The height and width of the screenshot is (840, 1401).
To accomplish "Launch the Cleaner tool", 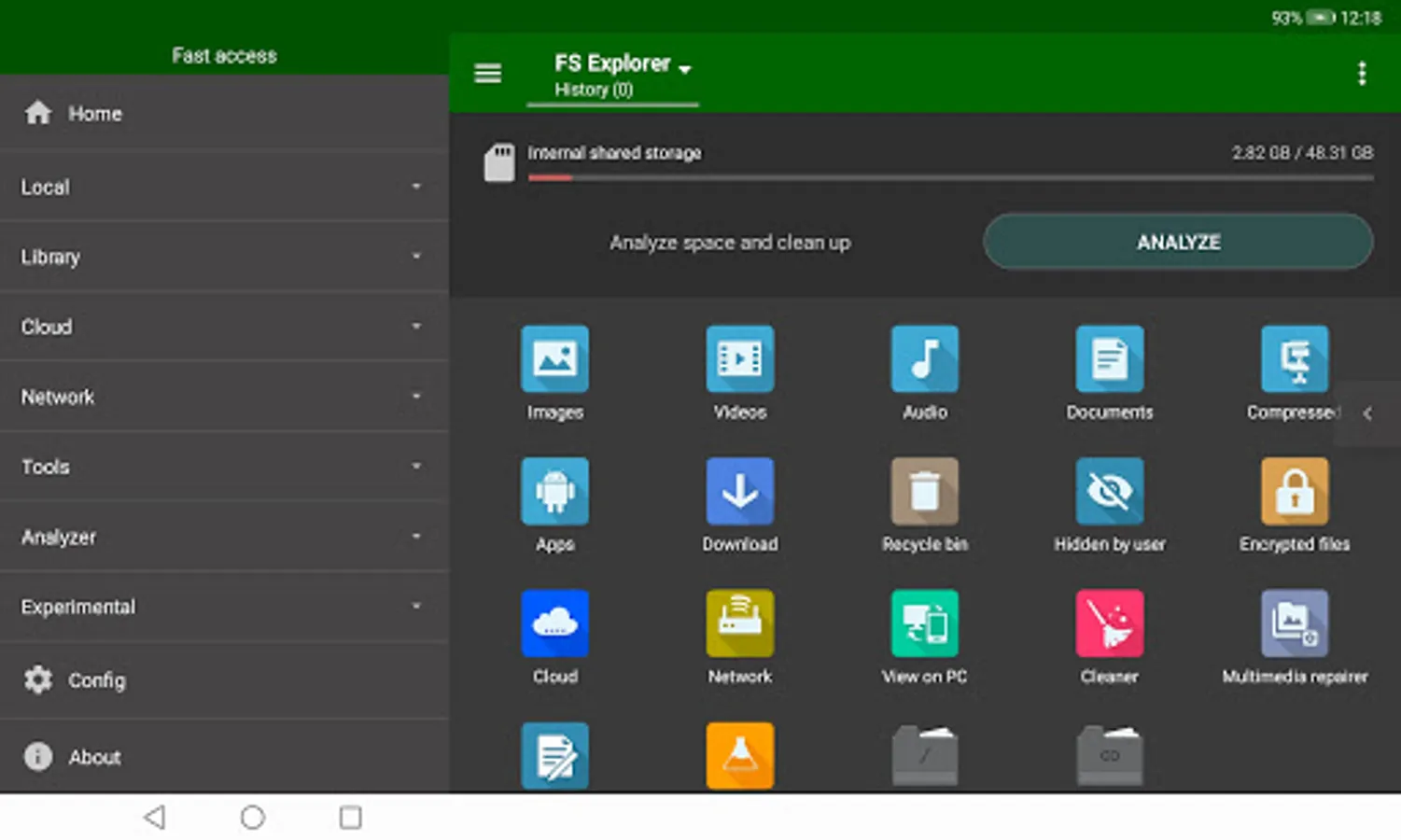I will 1109,623.
